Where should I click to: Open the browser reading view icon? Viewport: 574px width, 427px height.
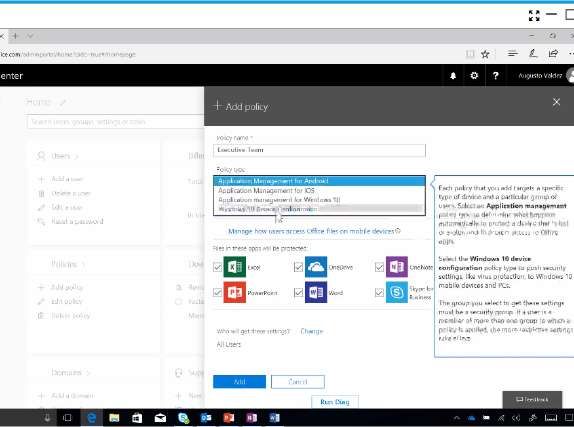(470, 54)
